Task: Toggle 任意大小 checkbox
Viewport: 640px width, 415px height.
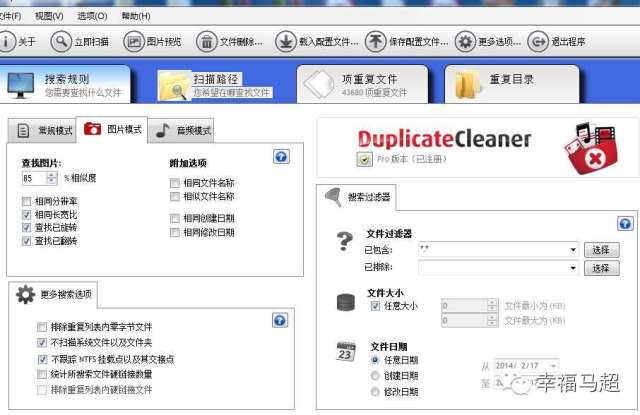Action: point(375,306)
